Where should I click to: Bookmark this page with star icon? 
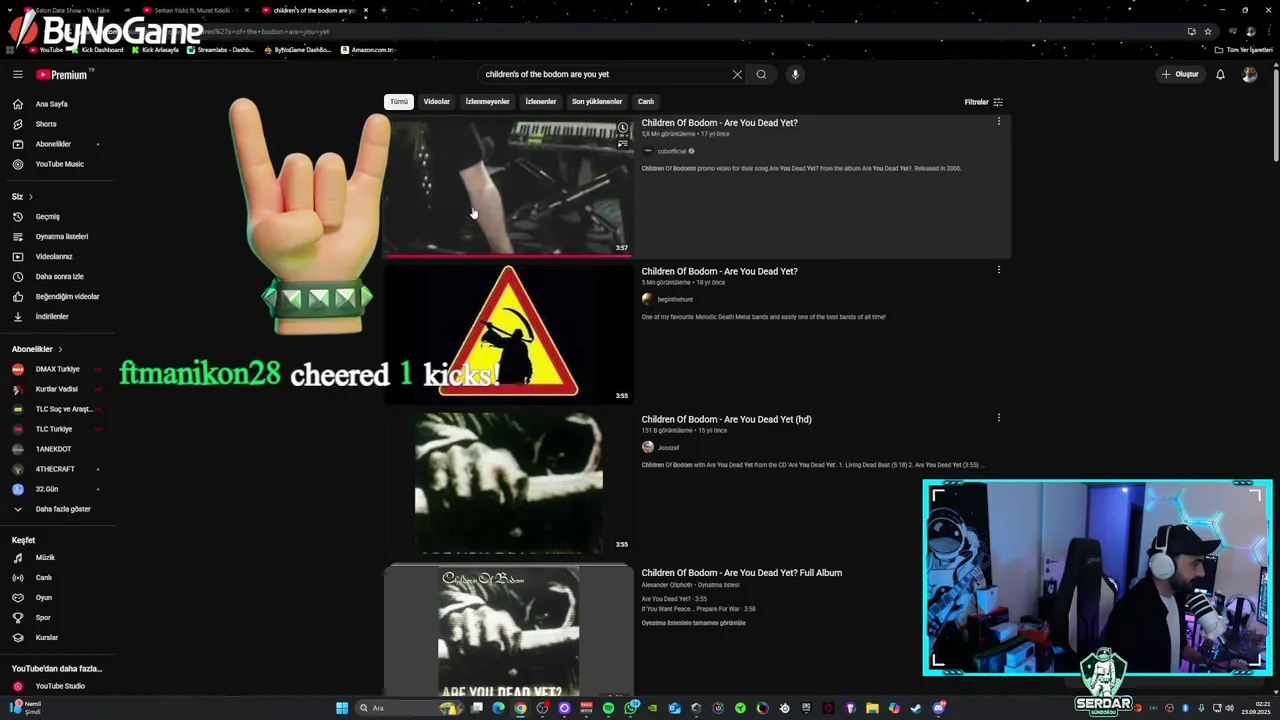coord(1207,31)
